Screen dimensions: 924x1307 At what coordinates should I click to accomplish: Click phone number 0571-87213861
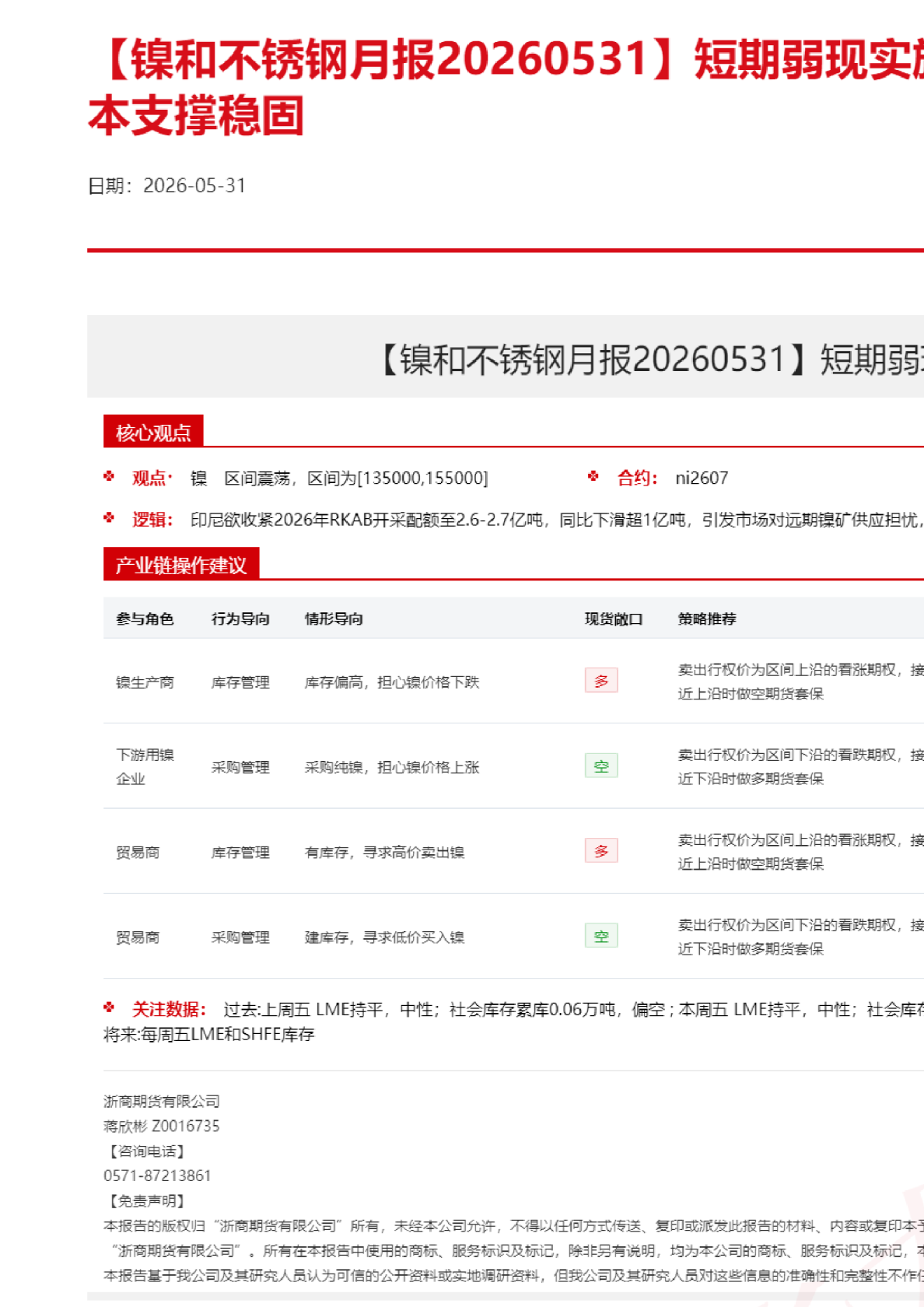157,1176
